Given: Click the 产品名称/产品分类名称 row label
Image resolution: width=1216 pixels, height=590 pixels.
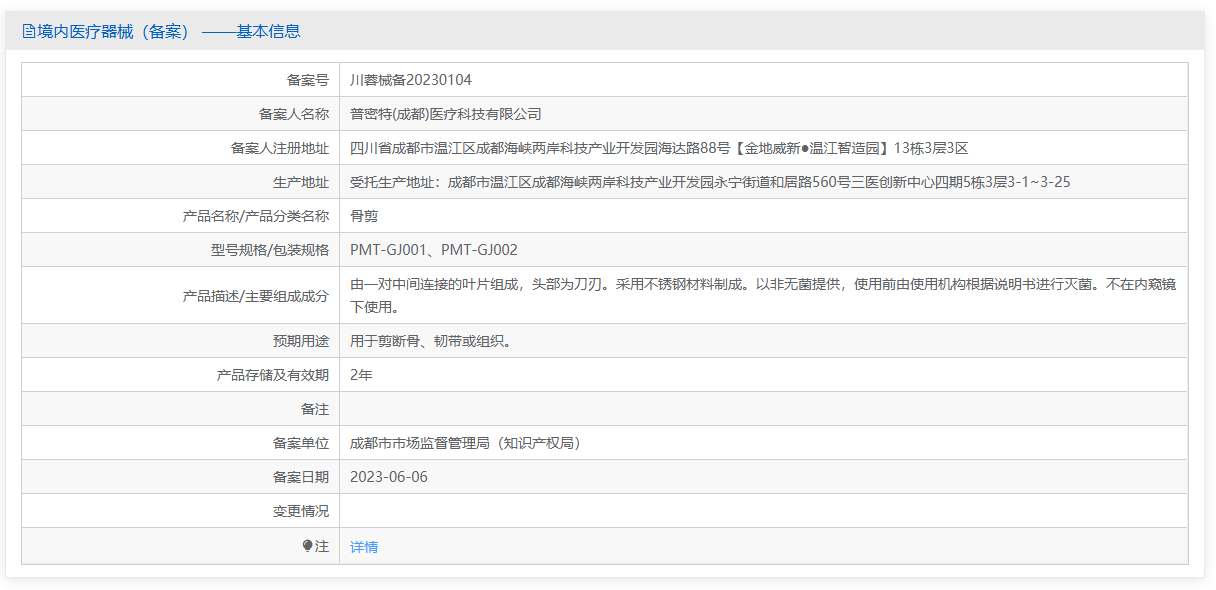Looking at the screenshot, I should [x=256, y=216].
